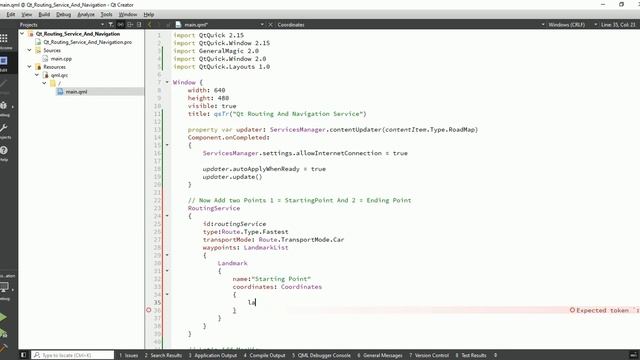Image resolution: width=640 pixels, height=360 pixels.
Task: Open the Application Output pane
Action: pyautogui.click(x=213, y=356)
